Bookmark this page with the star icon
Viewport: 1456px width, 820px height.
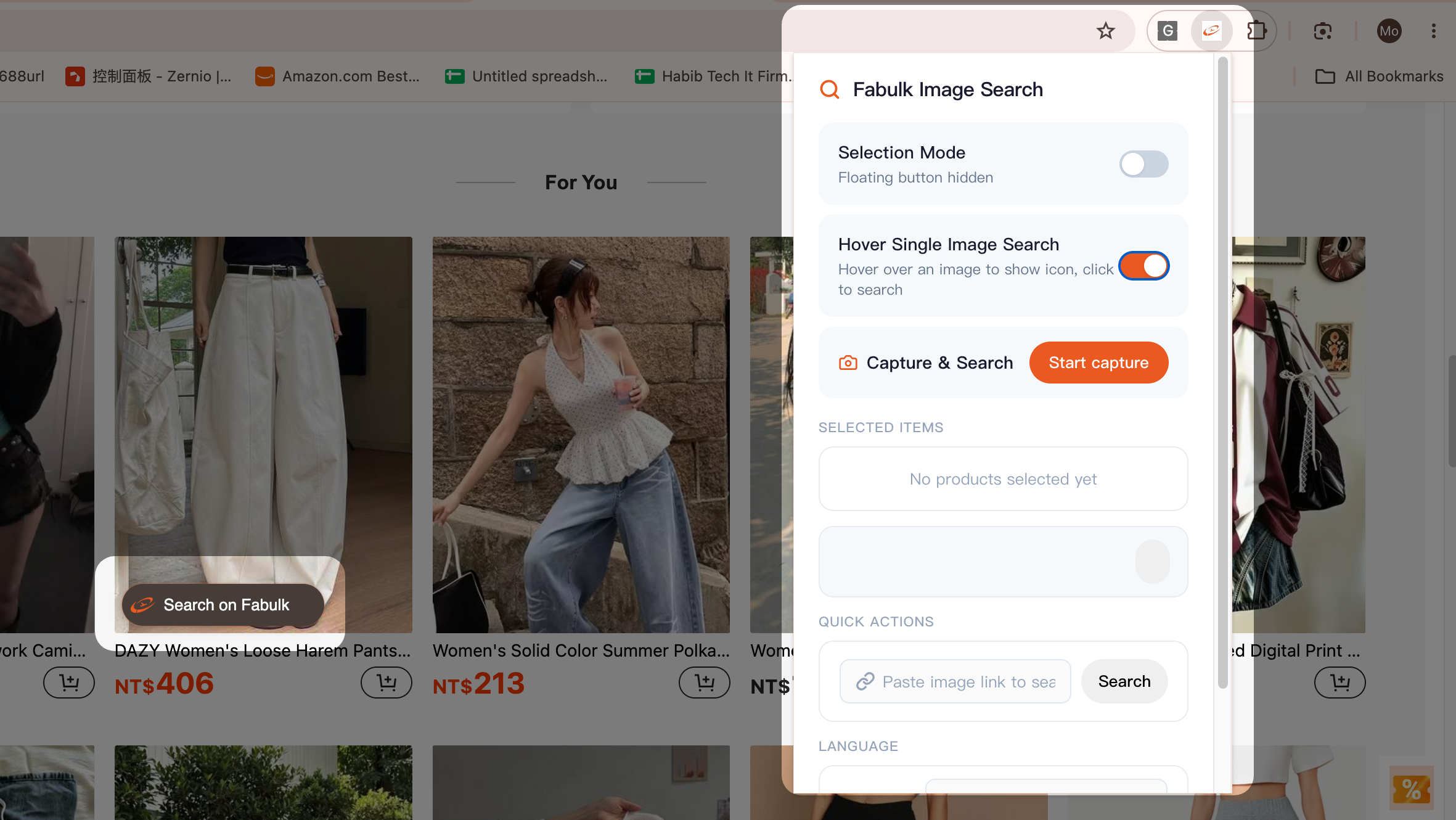(1106, 31)
